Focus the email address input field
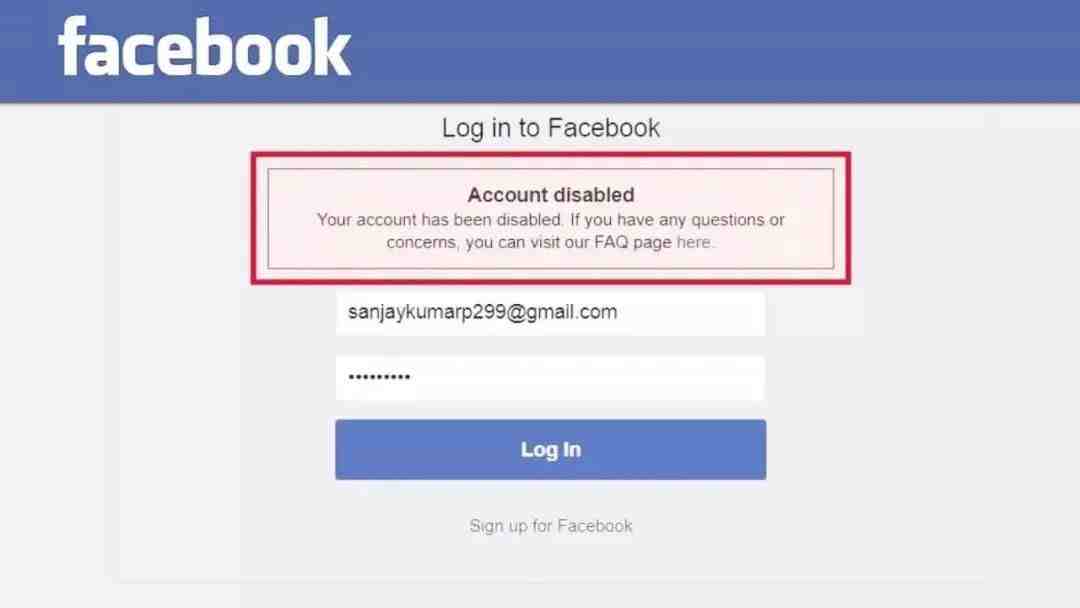The width and height of the screenshot is (1080, 608). pos(550,313)
